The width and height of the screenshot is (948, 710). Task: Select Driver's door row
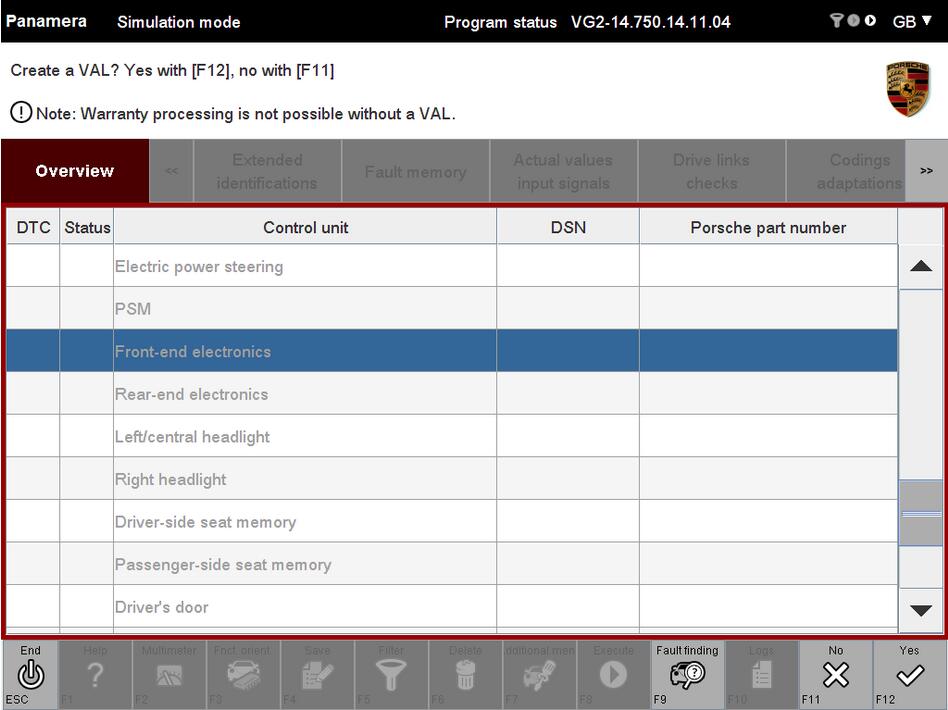click(452, 607)
